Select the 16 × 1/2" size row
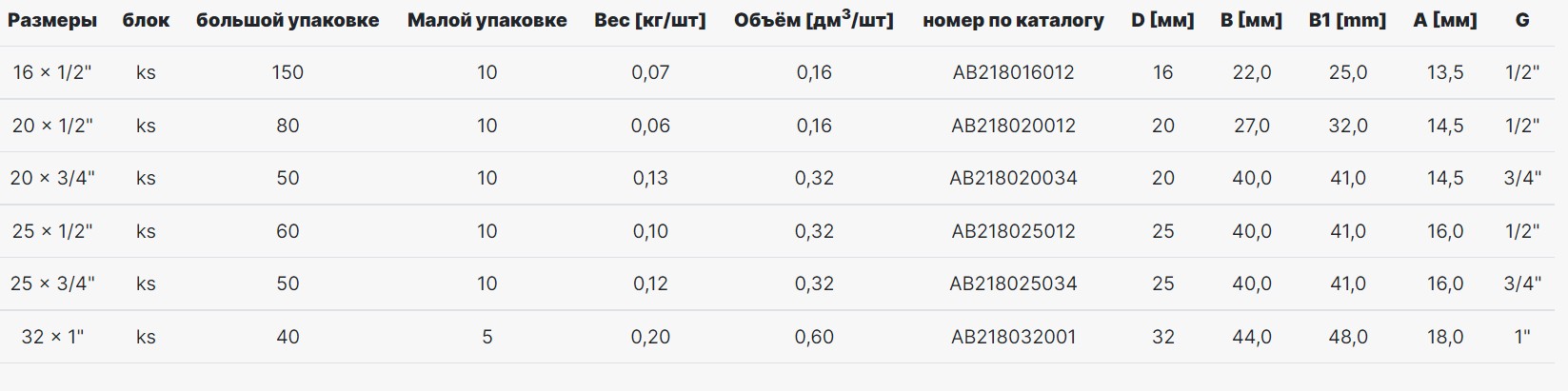The height and width of the screenshot is (391, 1568). [x=784, y=72]
